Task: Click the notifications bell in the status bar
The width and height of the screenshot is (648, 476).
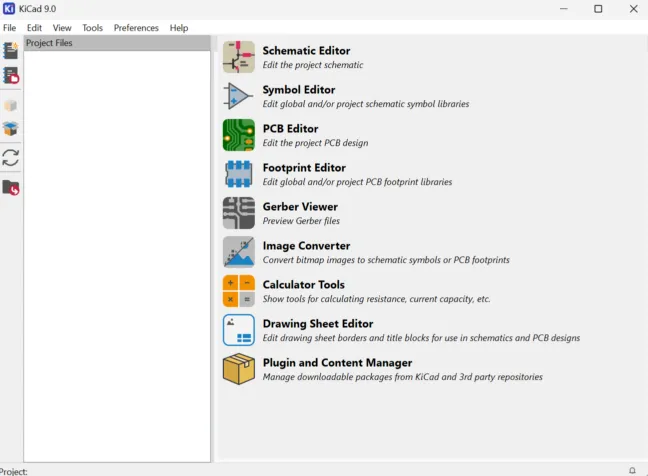Action: coord(632,470)
